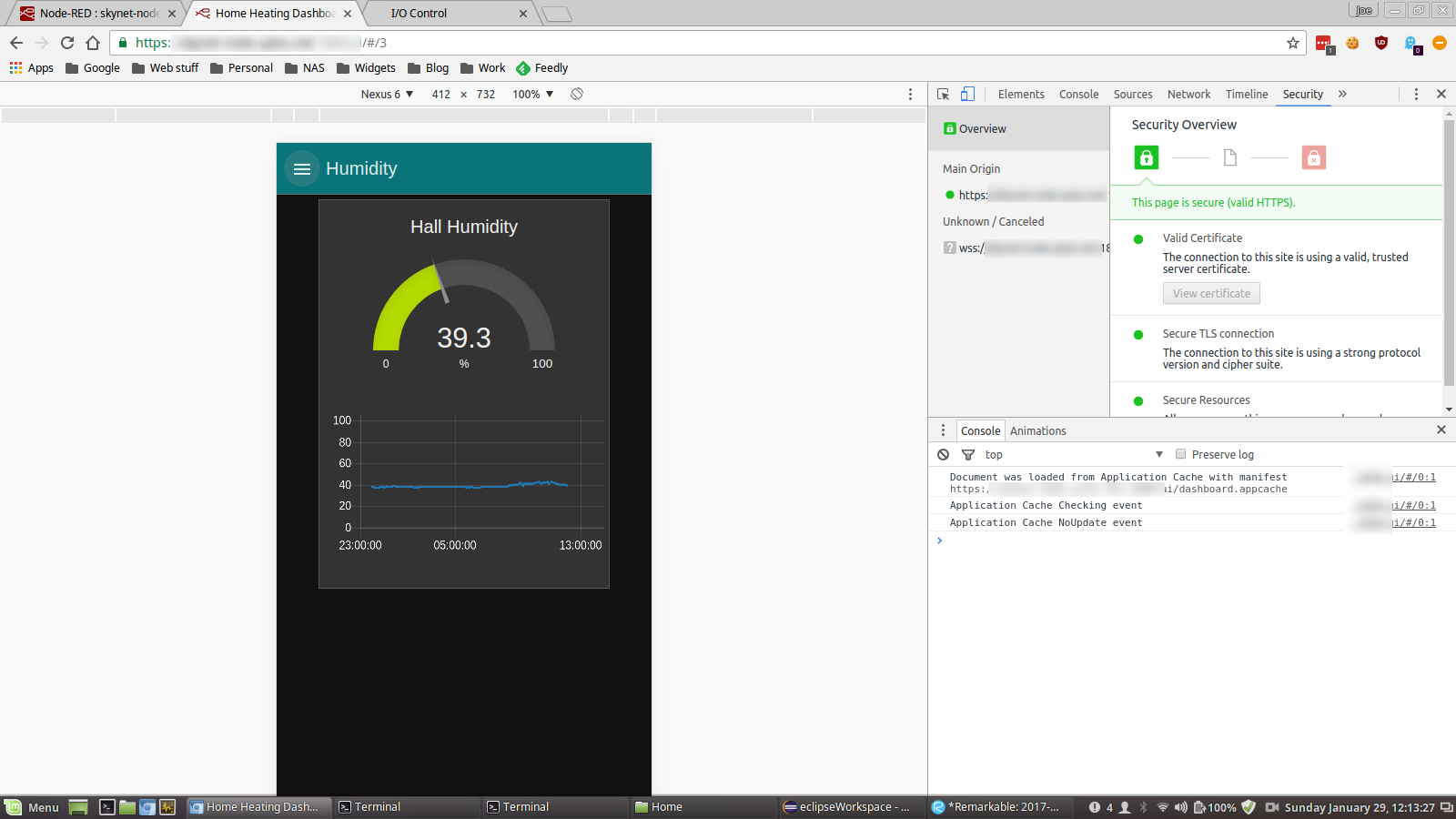
Task: Expand the top context selector
Action: tap(1074, 454)
